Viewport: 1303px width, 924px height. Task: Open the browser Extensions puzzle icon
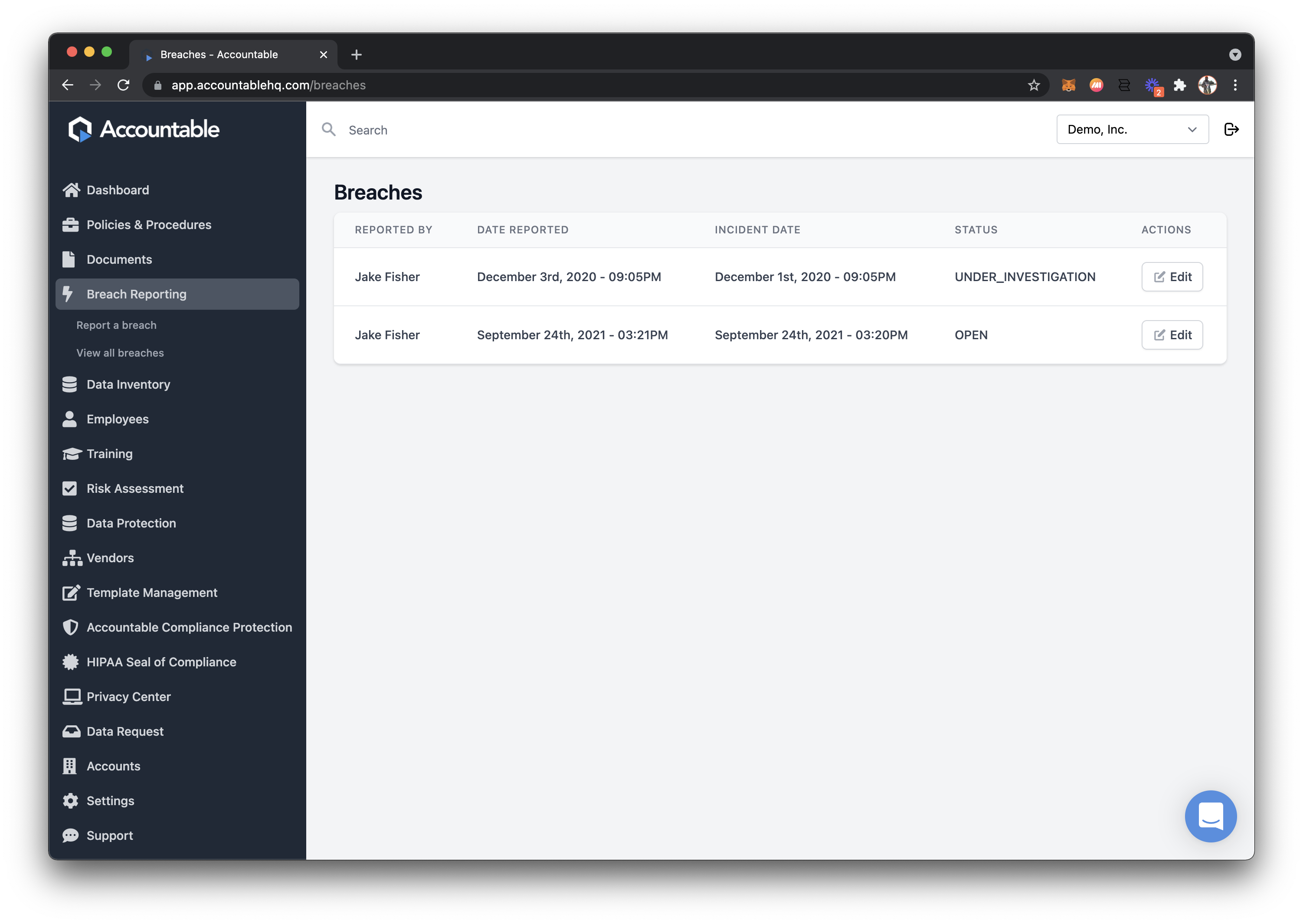pos(1179,85)
